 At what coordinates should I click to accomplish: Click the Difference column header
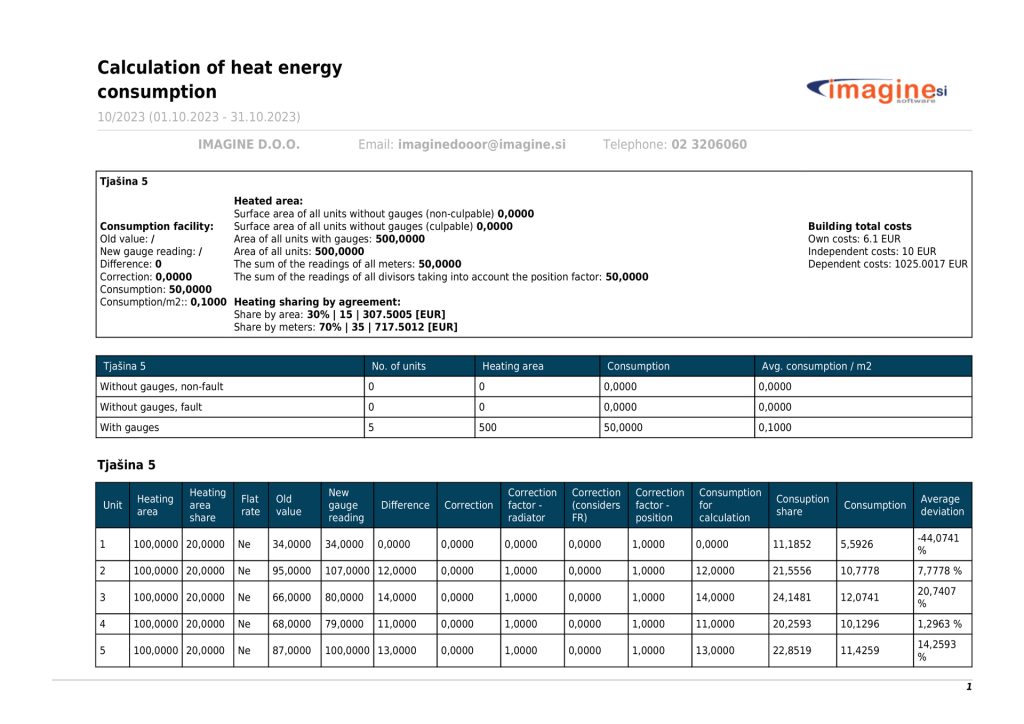(x=405, y=505)
